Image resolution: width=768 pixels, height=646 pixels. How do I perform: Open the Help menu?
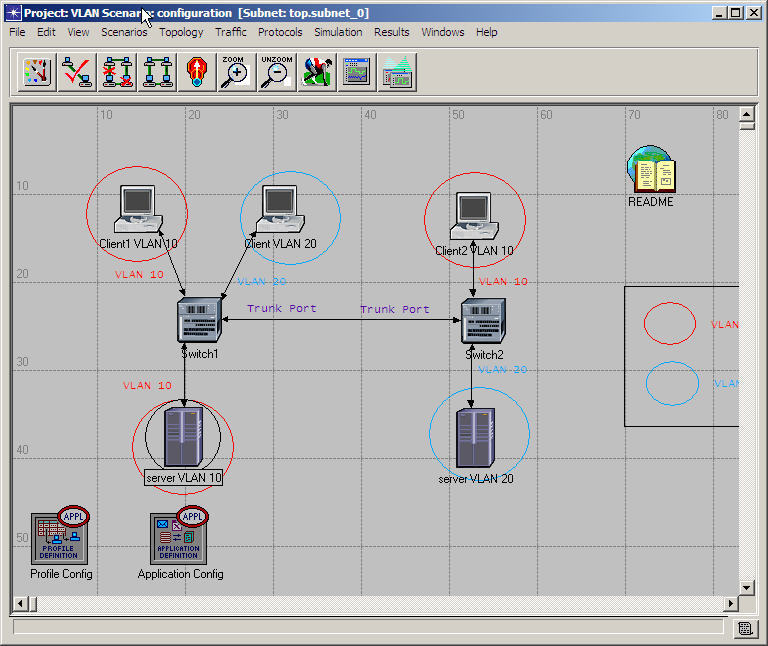coord(487,32)
